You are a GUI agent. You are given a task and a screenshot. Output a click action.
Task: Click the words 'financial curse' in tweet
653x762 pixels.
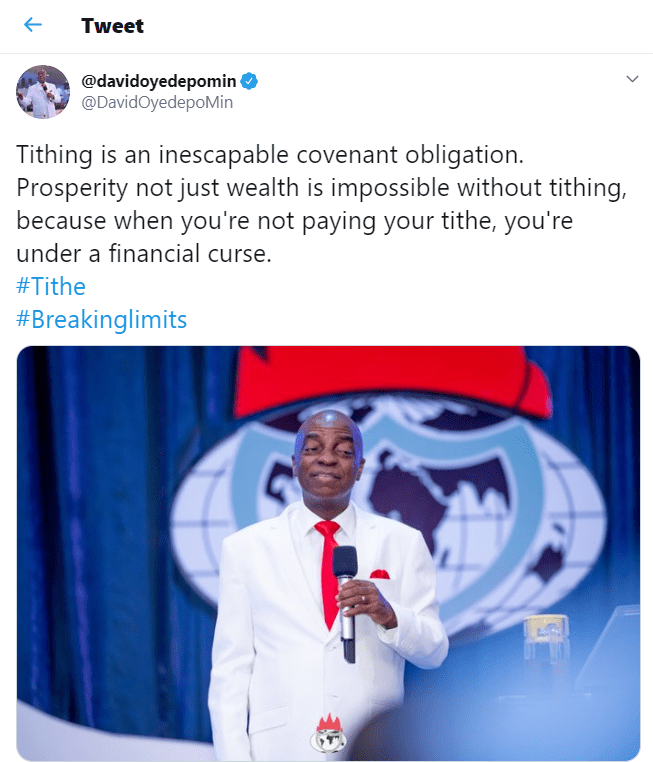pyautogui.click(x=189, y=254)
